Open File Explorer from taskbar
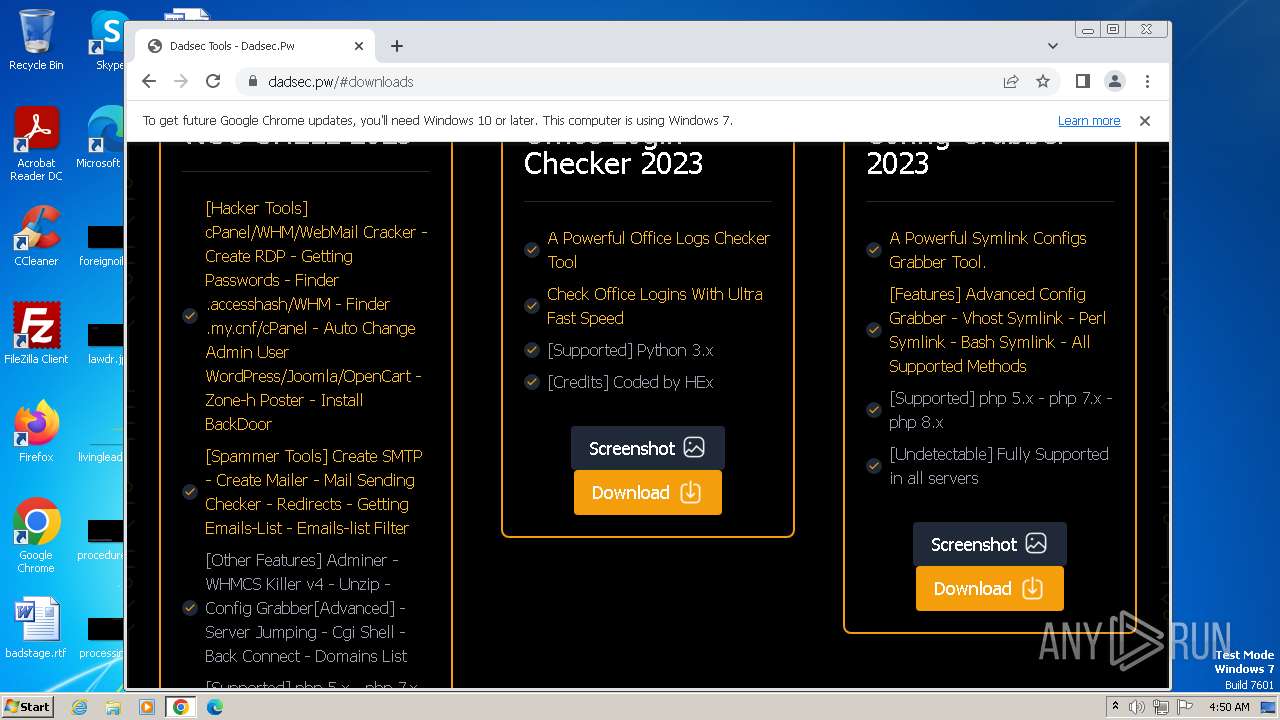1280x720 pixels. [113, 707]
